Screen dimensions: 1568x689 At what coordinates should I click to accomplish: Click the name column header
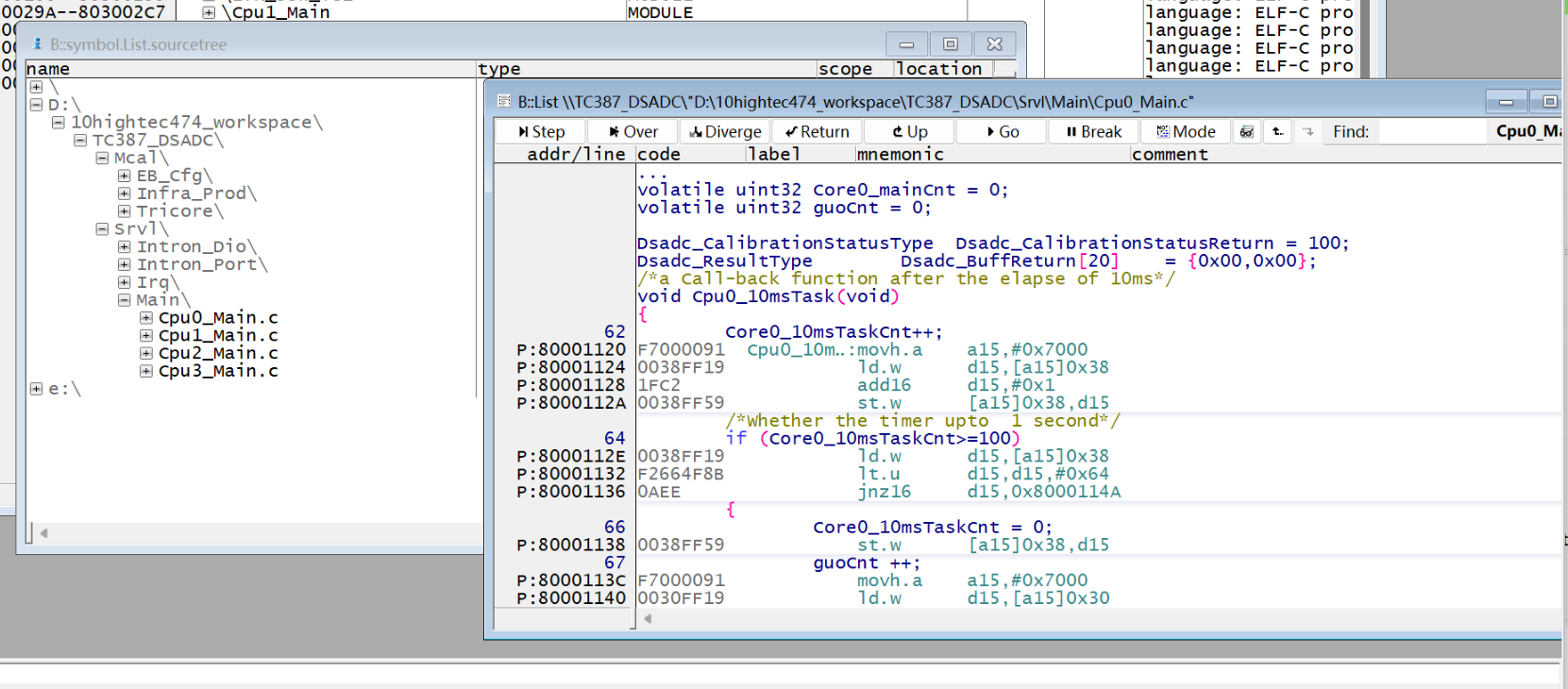click(250, 69)
